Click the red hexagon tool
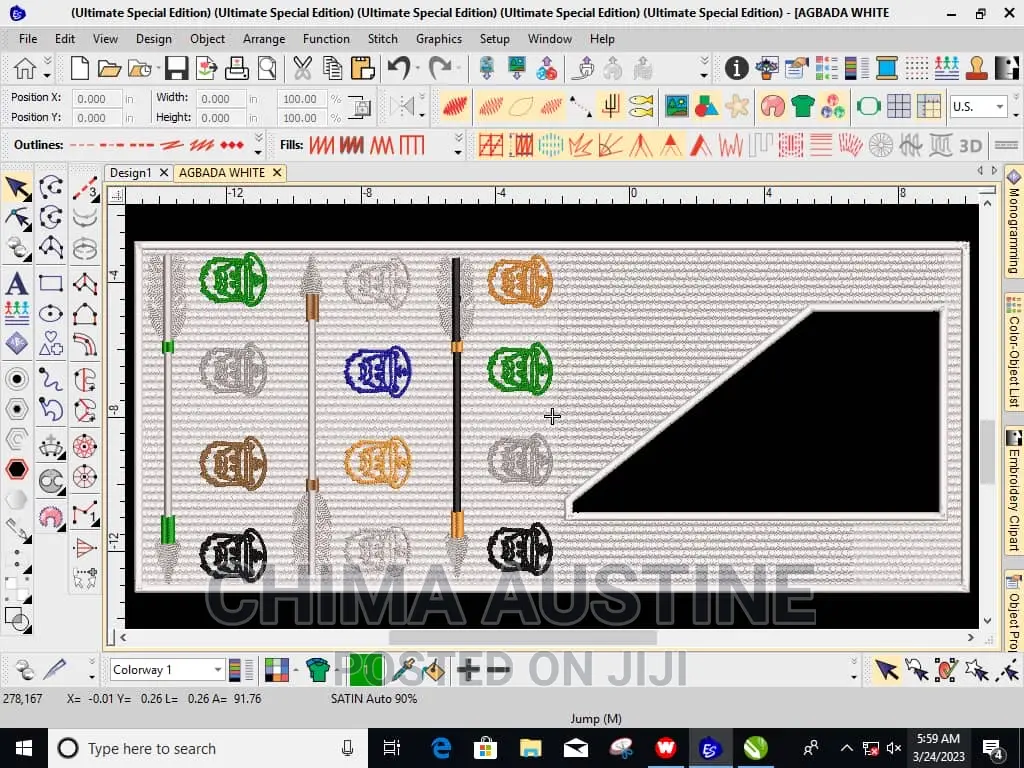This screenshot has height=768, width=1024. (x=17, y=469)
